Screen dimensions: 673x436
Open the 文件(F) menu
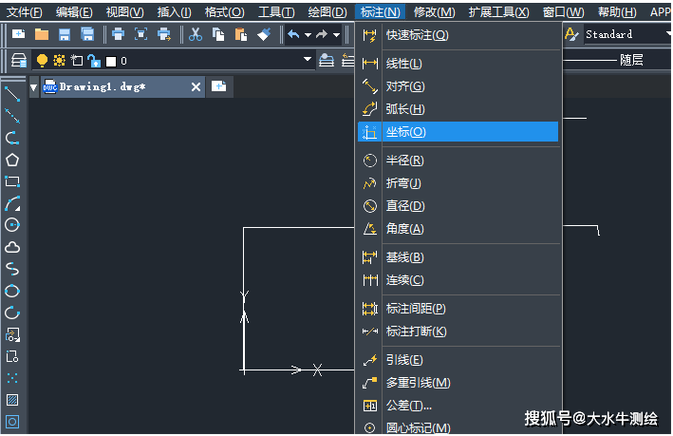tap(24, 12)
